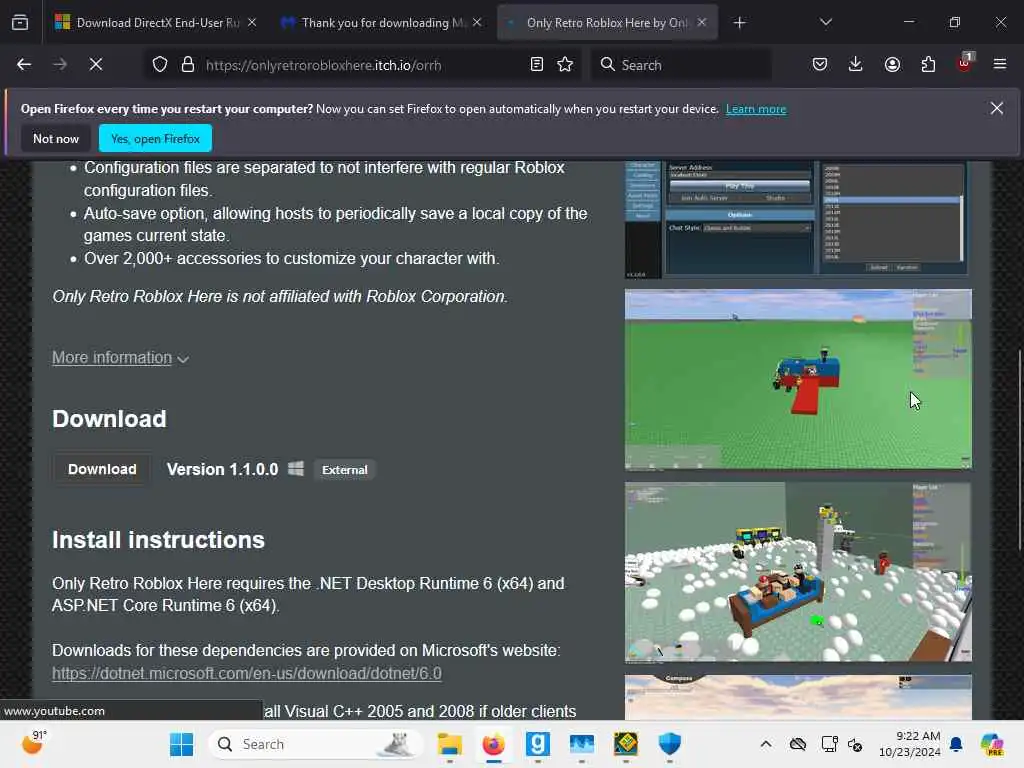Open the blue g app on taskbar

pyautogui.click(x=537, y=744)
